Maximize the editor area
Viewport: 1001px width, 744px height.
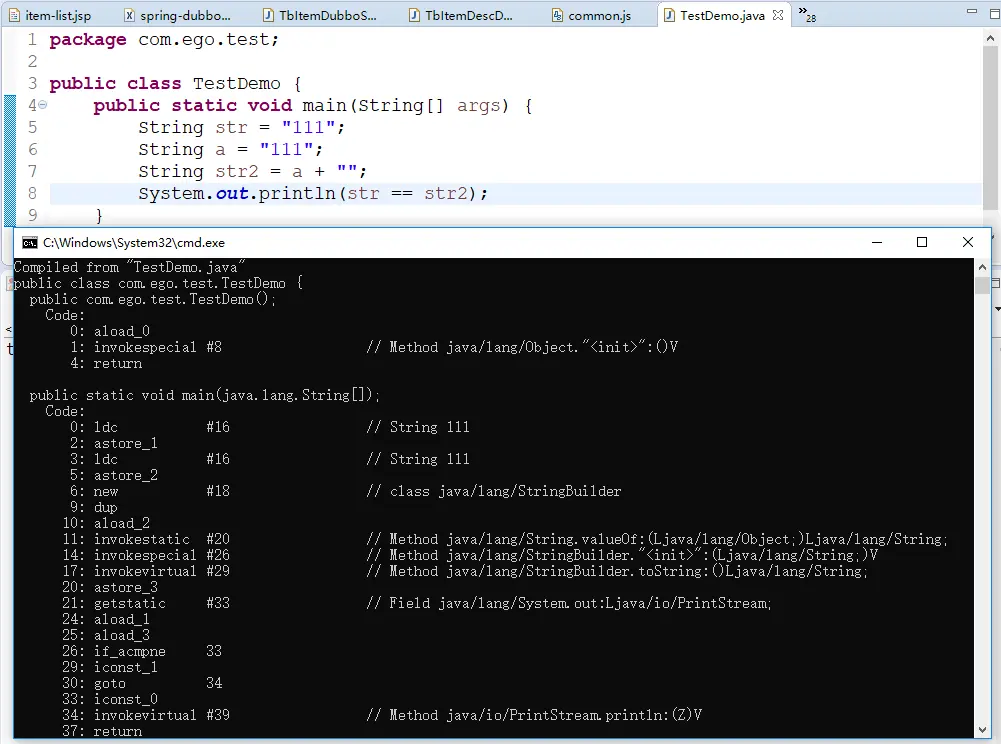tap(994, 13)
